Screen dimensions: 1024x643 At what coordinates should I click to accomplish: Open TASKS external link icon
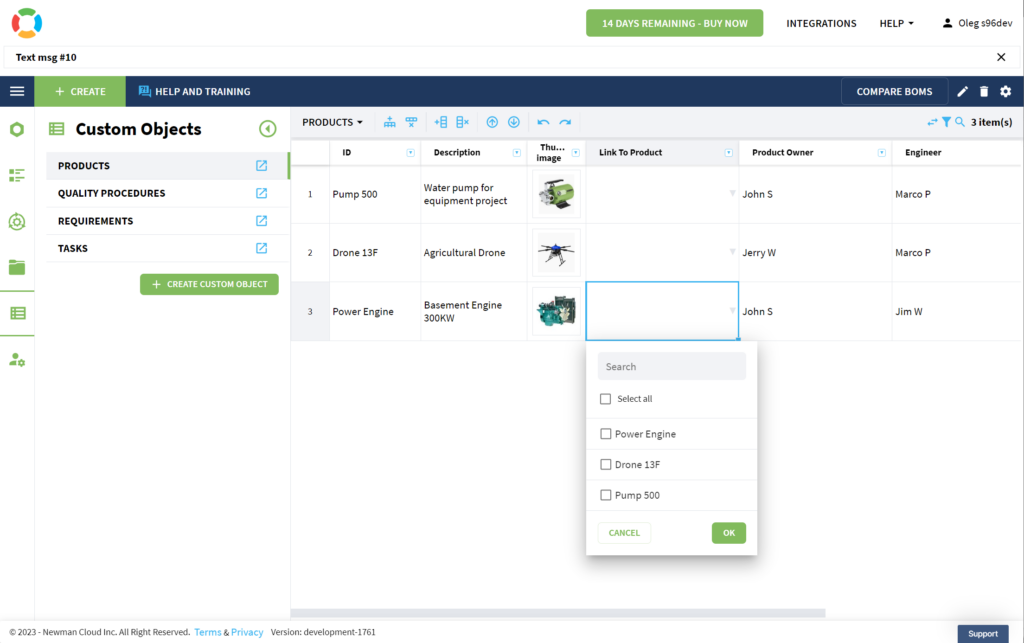pyautogui.click(x=261, y=248)
